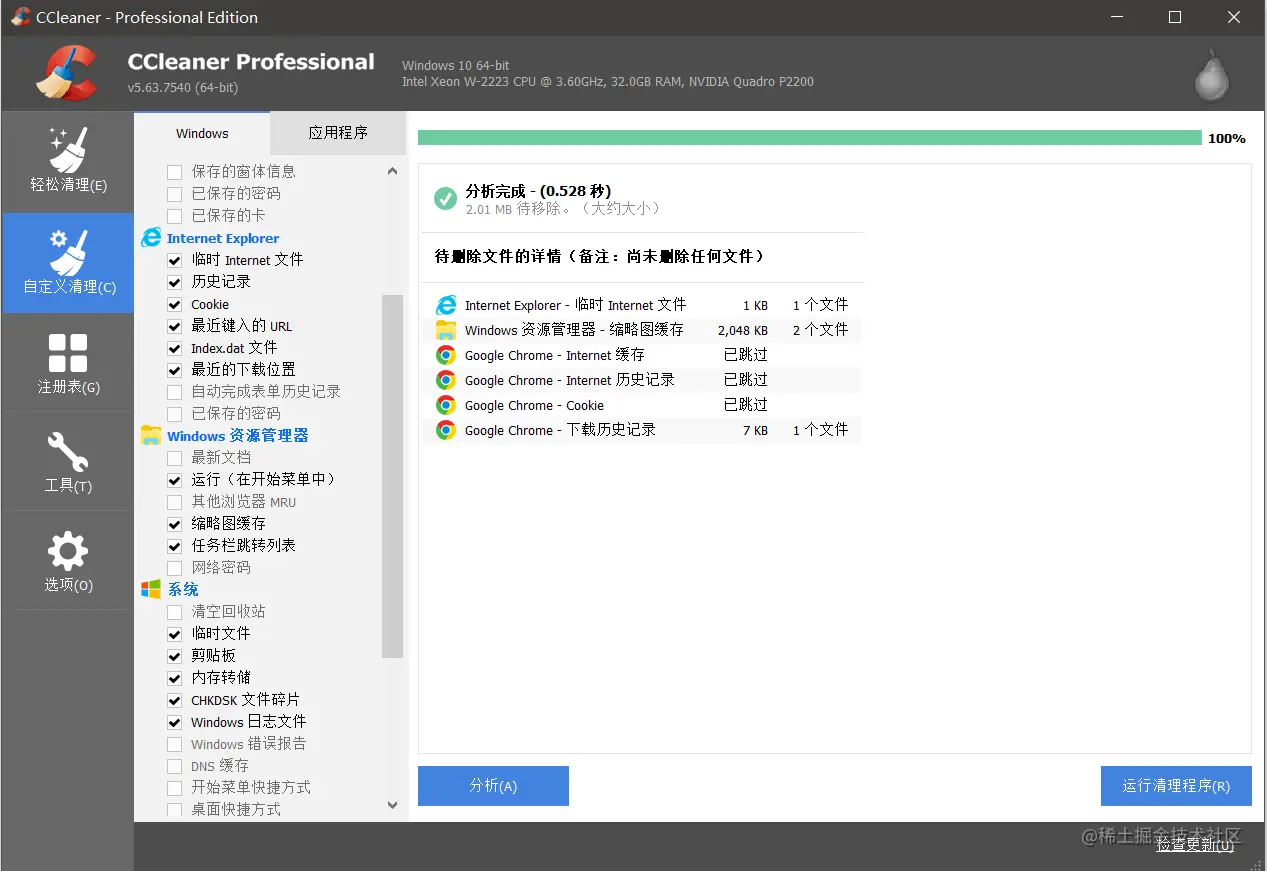Click IE icon in 临时 Internet 文件 result row
The height and width of the screenshot is (871, 1267).
(x=446, y=305)
